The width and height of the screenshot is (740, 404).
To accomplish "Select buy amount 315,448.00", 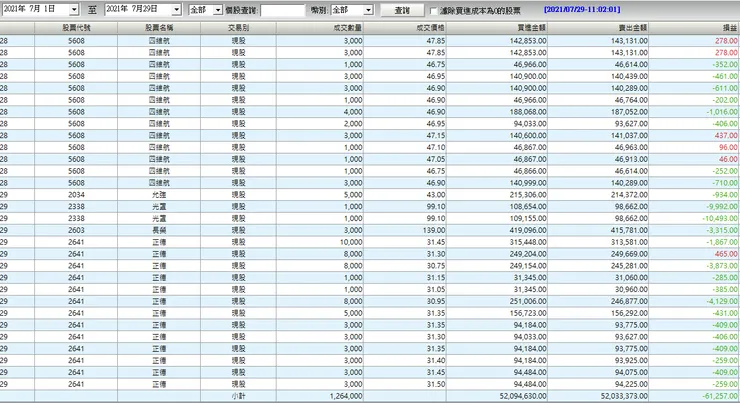I will pyautogui.click(x=528, y=242).
